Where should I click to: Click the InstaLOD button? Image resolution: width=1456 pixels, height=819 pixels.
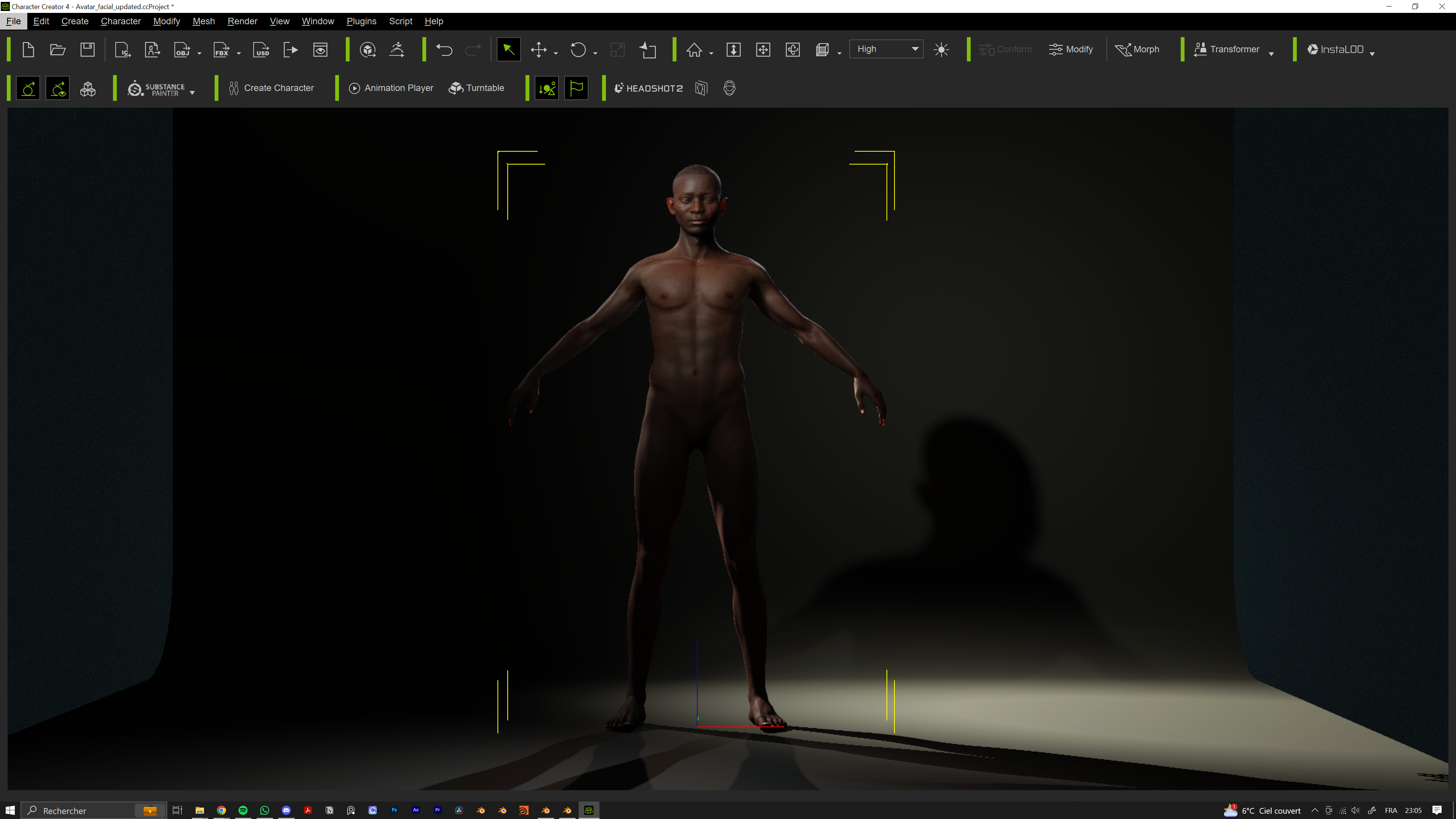1335,50
